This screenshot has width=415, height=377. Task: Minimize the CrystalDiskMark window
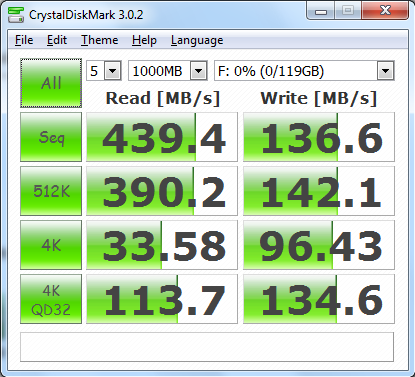pyautogui.click(x=321, y=11)
